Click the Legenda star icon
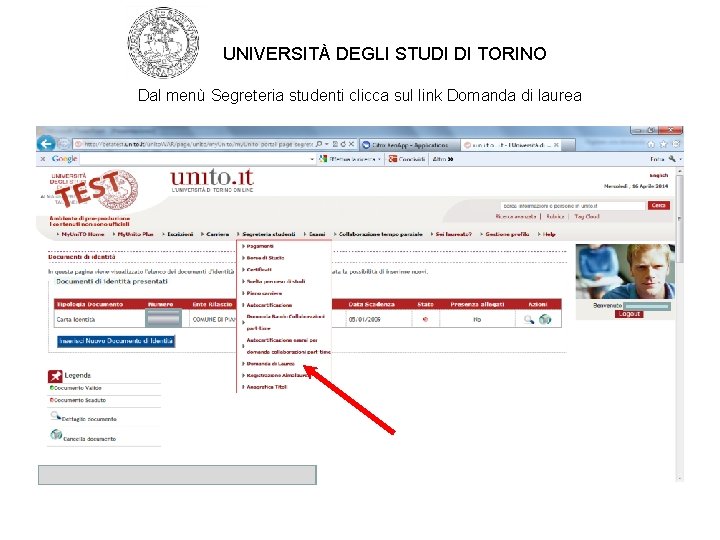 click(x=55, y=376)
